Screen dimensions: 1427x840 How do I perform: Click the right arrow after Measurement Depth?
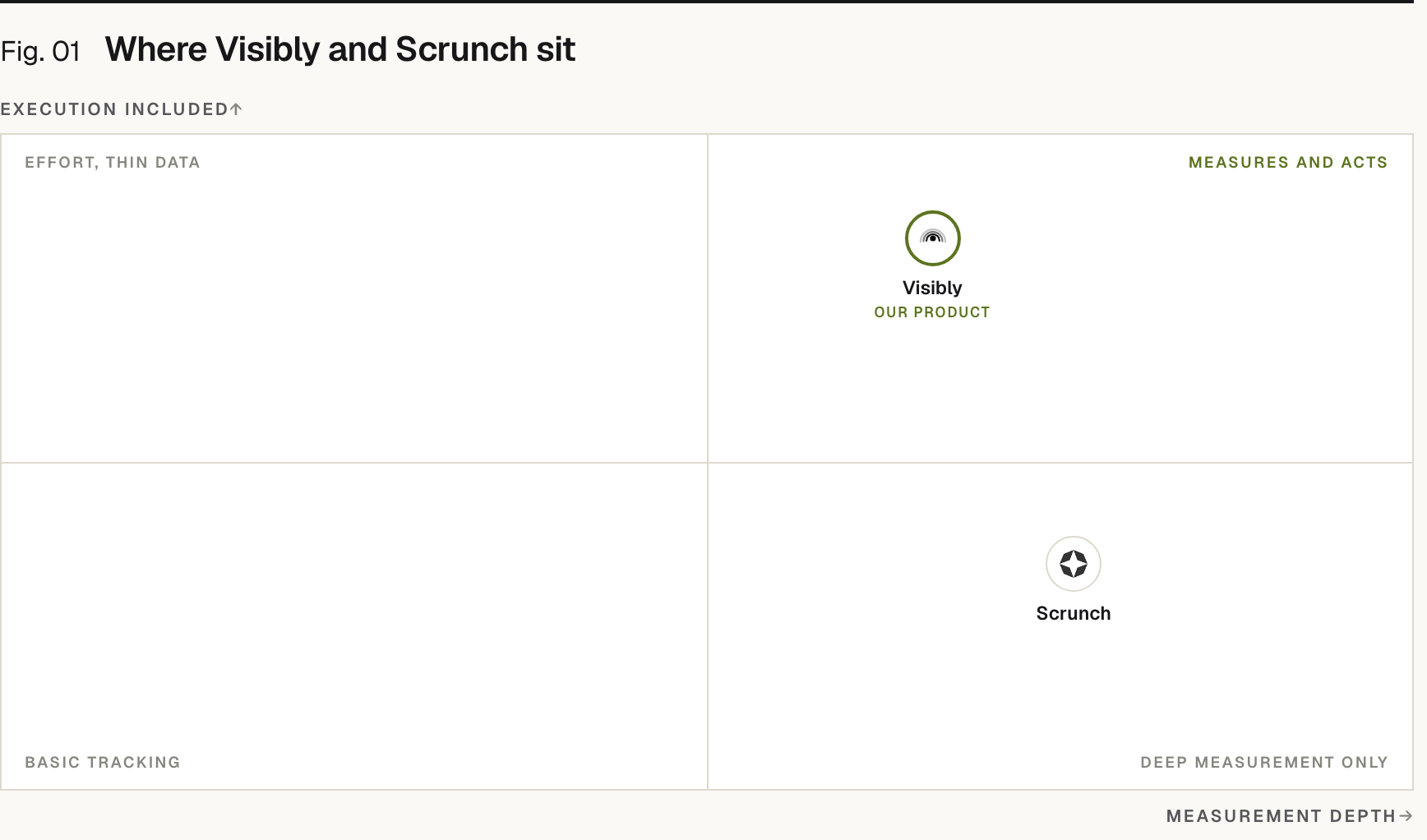[x=1405, y=816]
